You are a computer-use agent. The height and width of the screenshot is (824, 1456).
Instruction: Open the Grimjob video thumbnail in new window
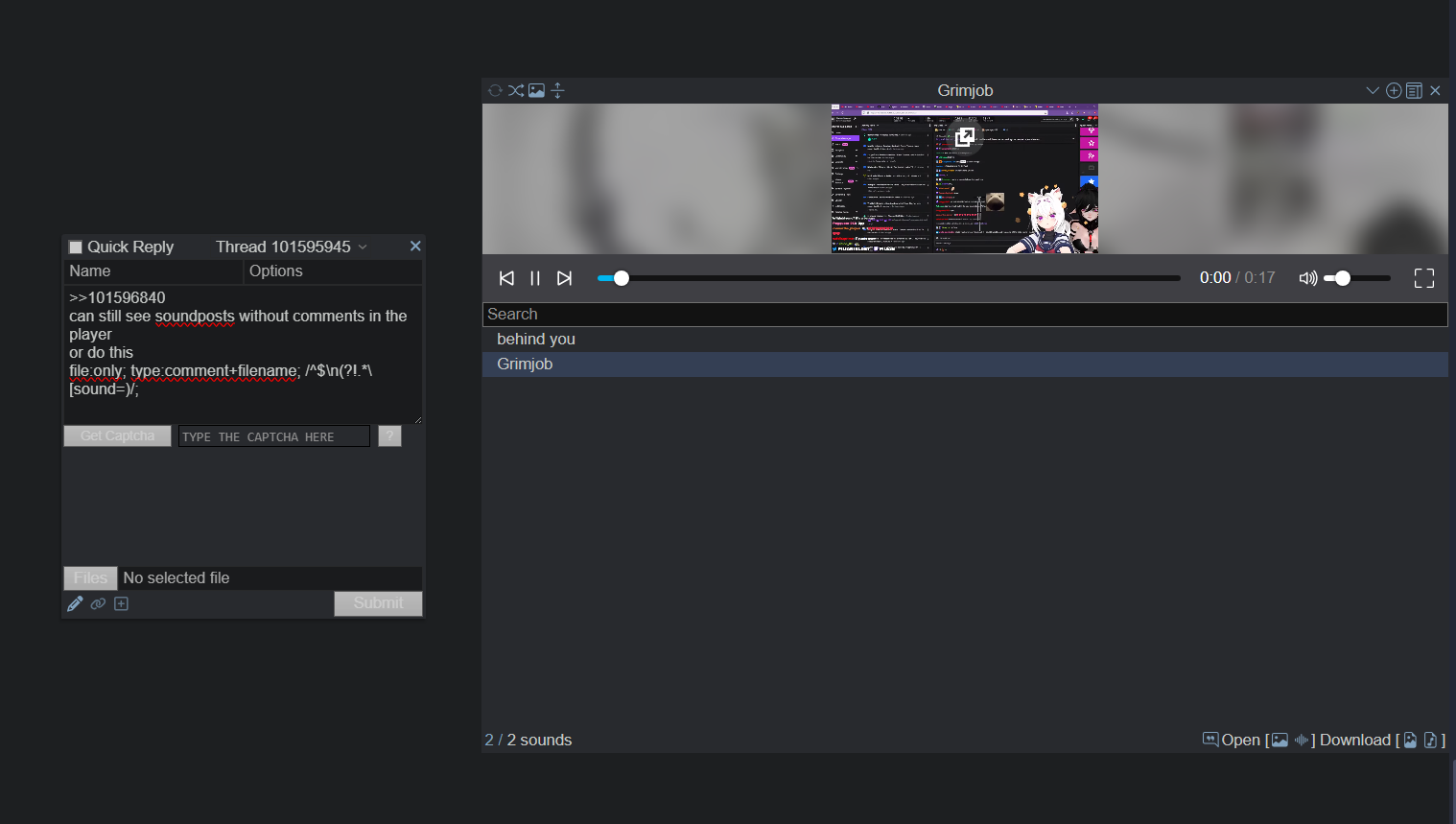pos(965,137)
